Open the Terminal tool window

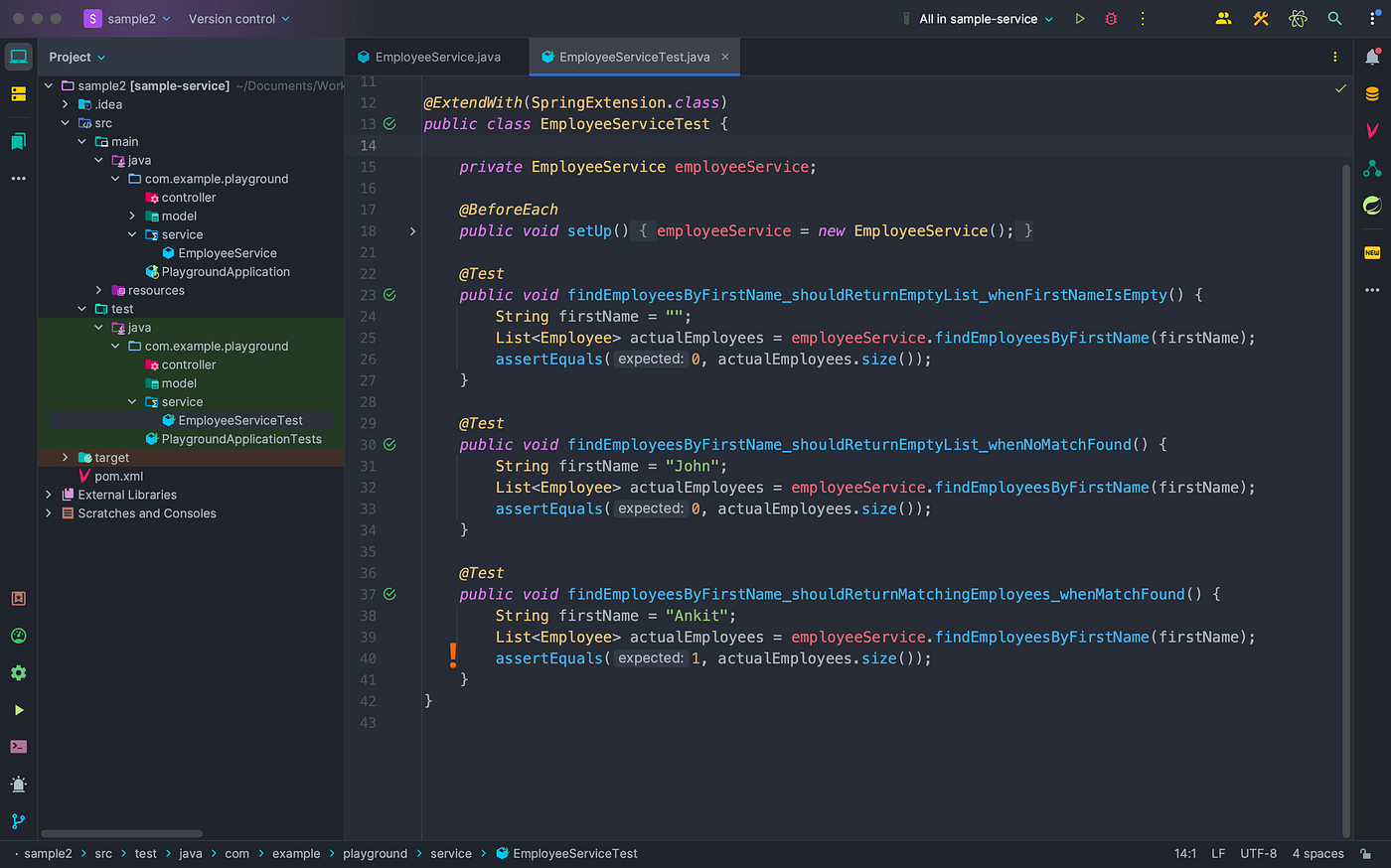click(x=18, y=746)
